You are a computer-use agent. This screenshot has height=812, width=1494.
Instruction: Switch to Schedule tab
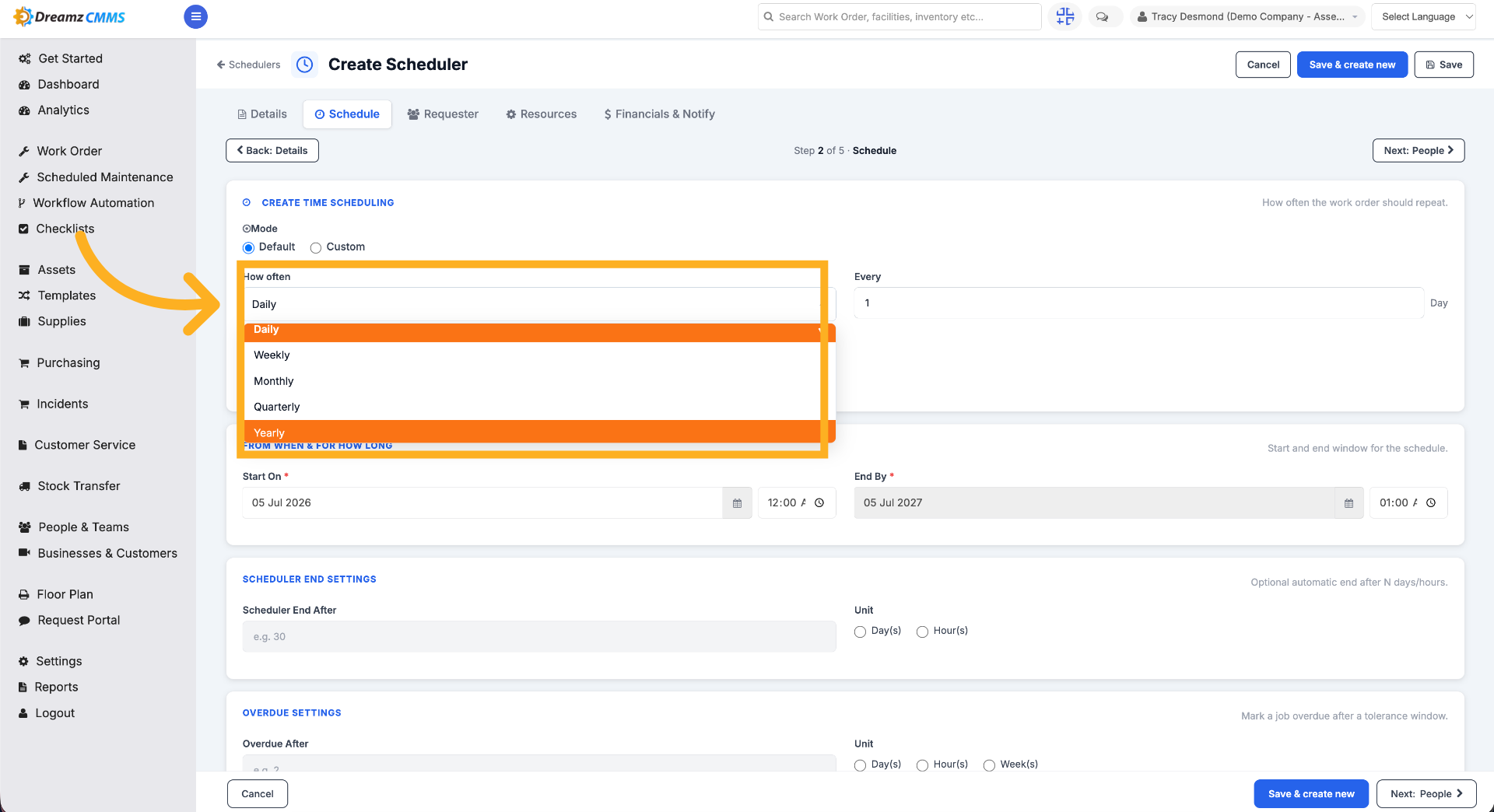[x=347, y=114]
